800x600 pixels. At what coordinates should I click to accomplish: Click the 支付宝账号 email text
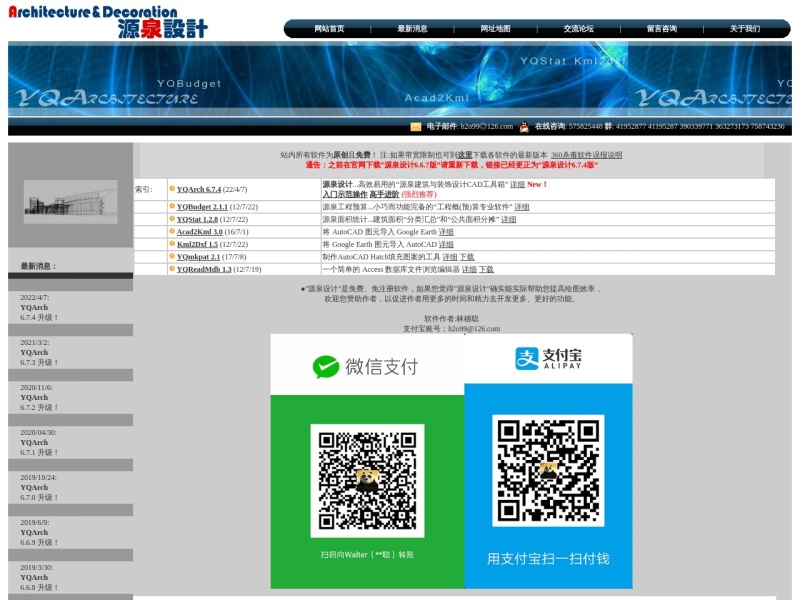tap(452, 329)
